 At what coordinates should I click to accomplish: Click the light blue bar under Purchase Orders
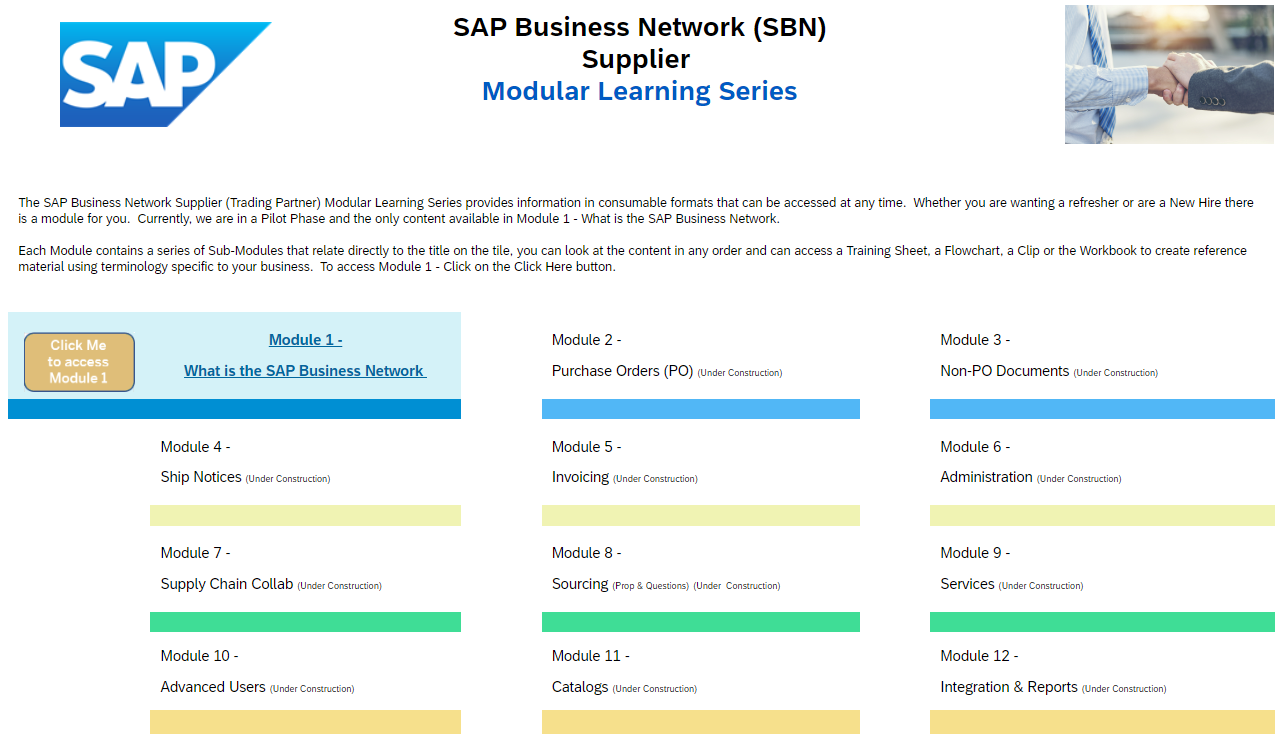point(700,408)
